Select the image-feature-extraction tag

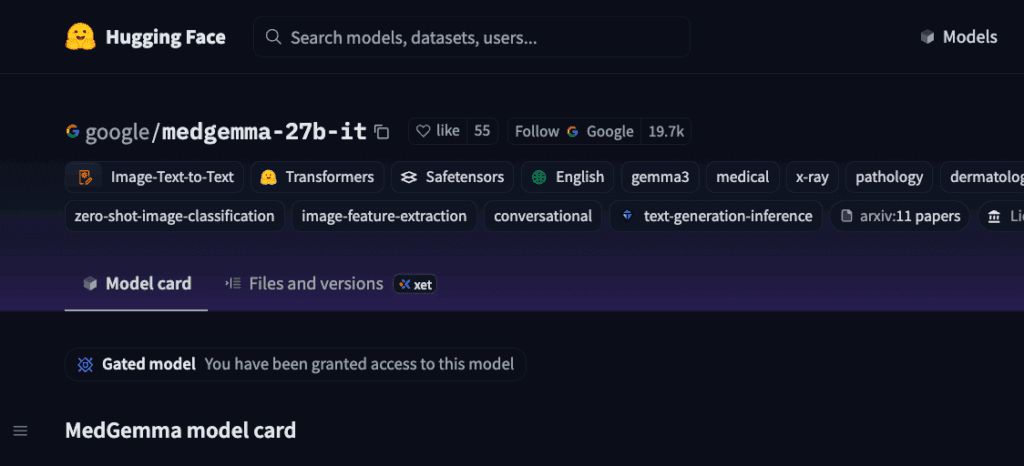(384, 216)
